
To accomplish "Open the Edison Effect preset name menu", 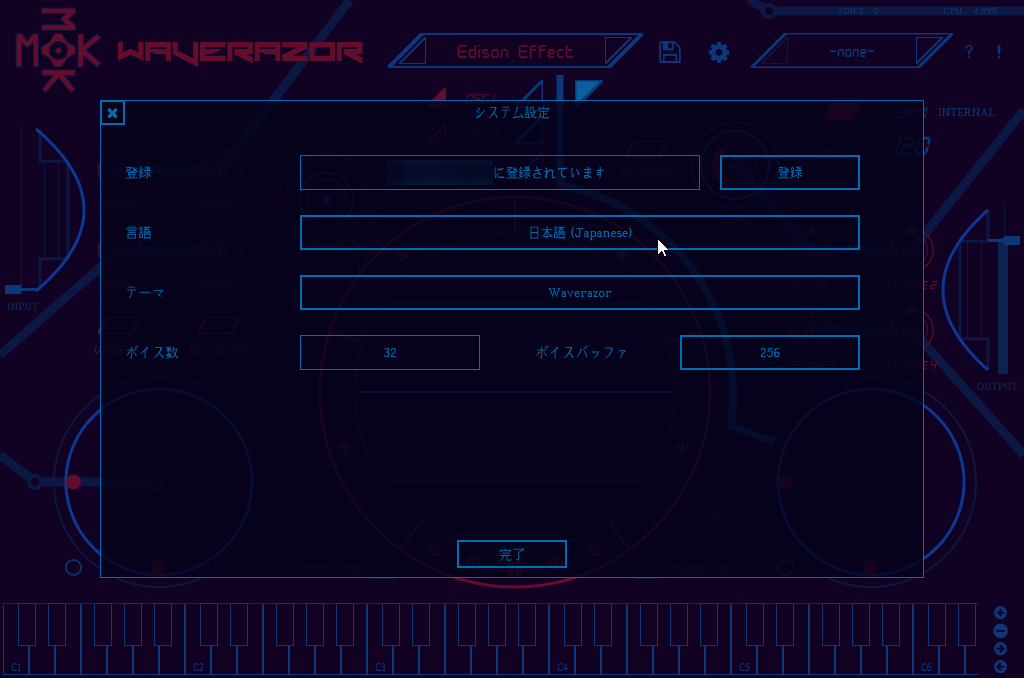I will click(515, 52).
